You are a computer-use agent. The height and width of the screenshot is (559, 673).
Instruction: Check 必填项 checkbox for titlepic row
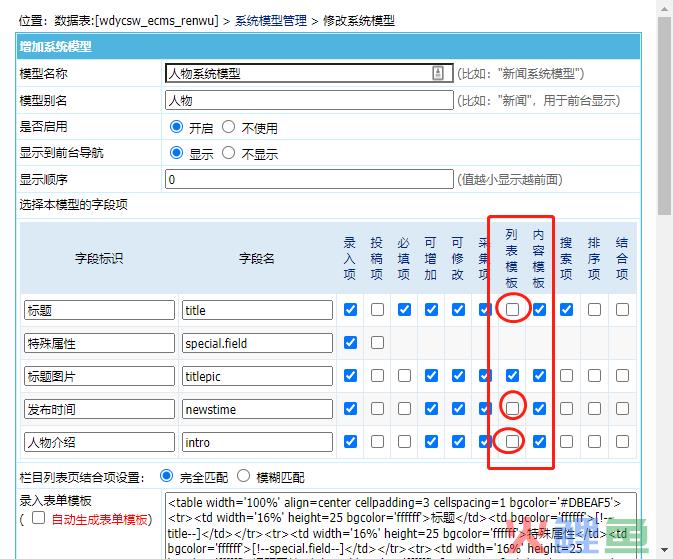point(404,376)
